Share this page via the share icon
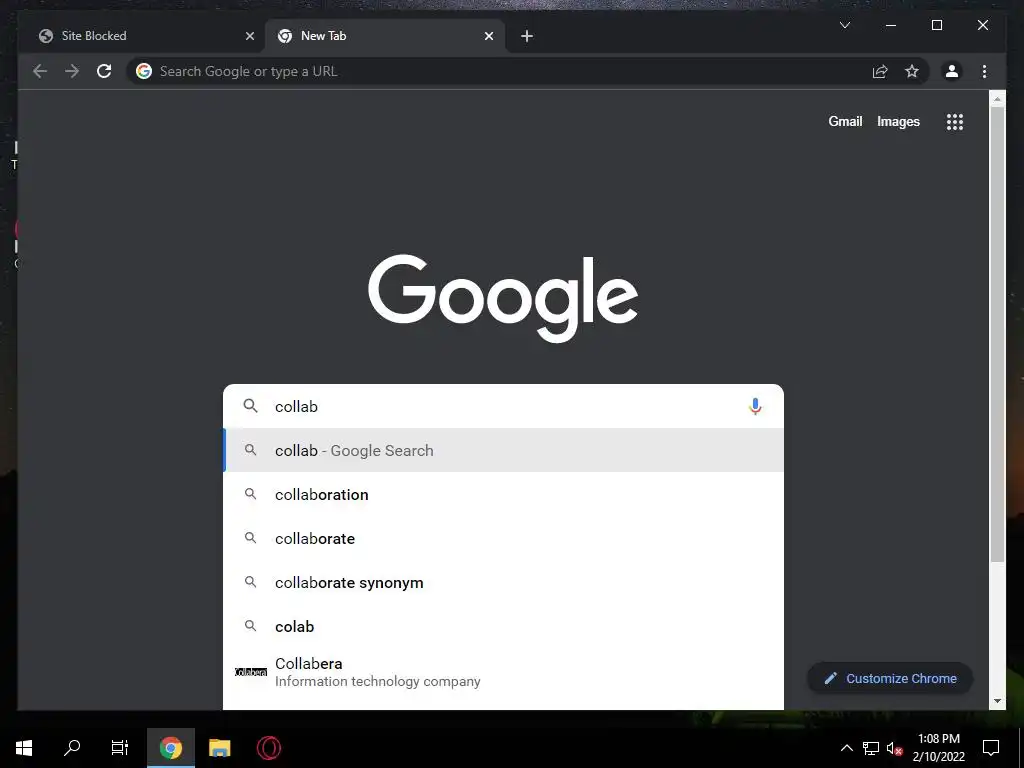The height and width of the screenshot is (768, 1024). (880, 71)
